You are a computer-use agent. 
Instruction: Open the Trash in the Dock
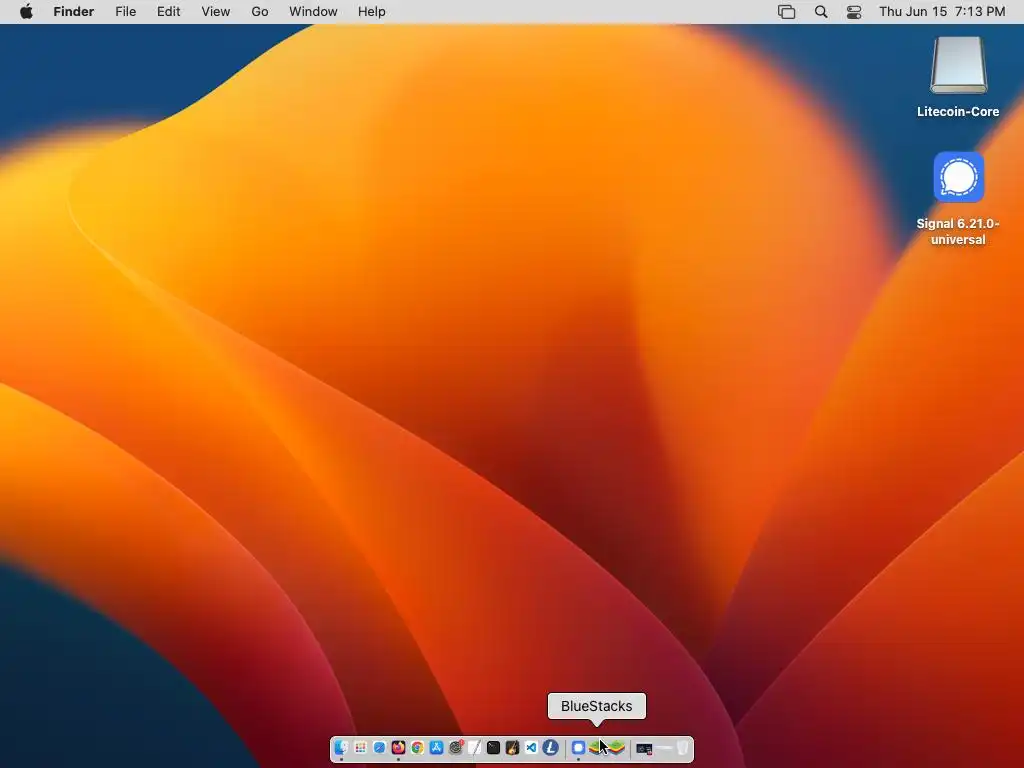pos(682,748)
